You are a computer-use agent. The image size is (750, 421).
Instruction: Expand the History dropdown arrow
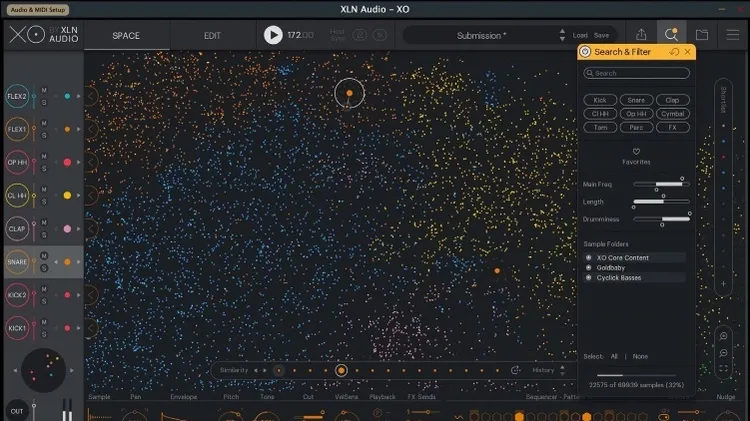pos(562,370)
